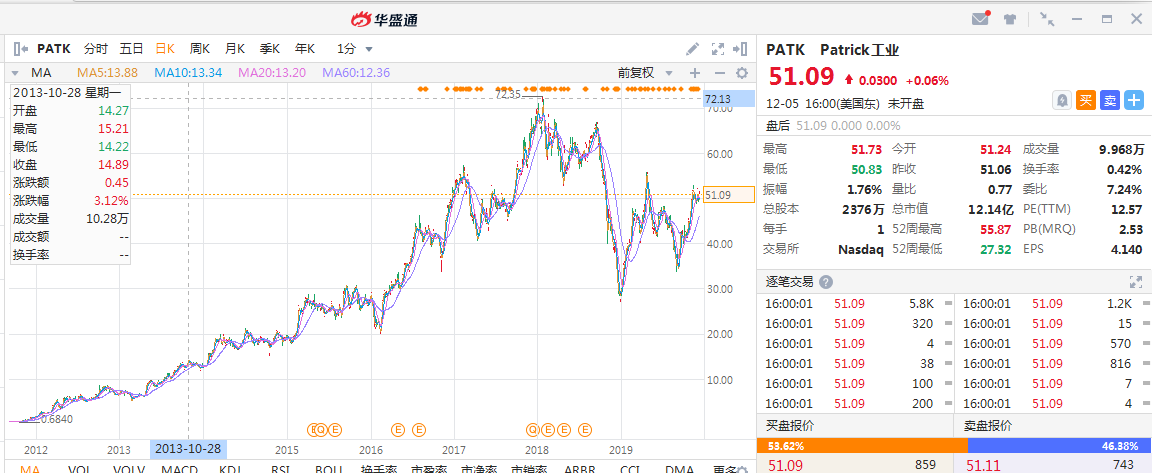Set a price alert with the bell icon
Screen dimensions: 1152x473
(1062, 101)
